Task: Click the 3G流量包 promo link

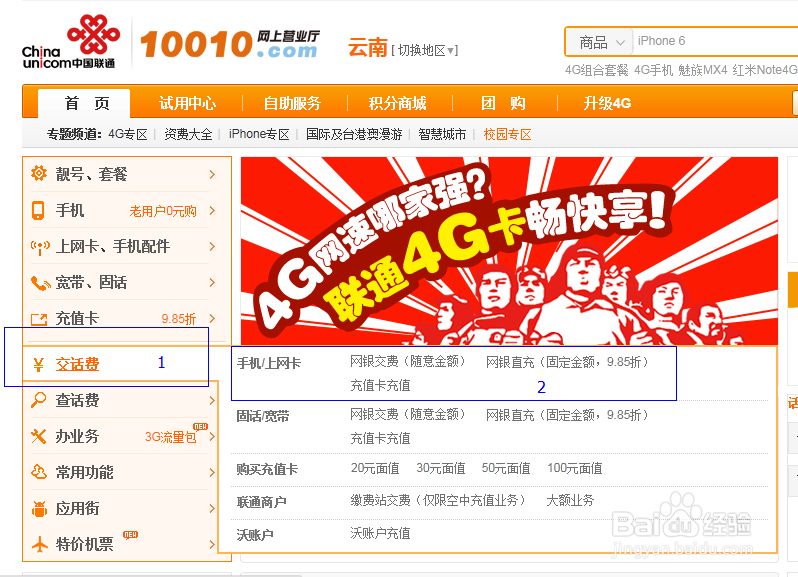Action: point(170,437)
